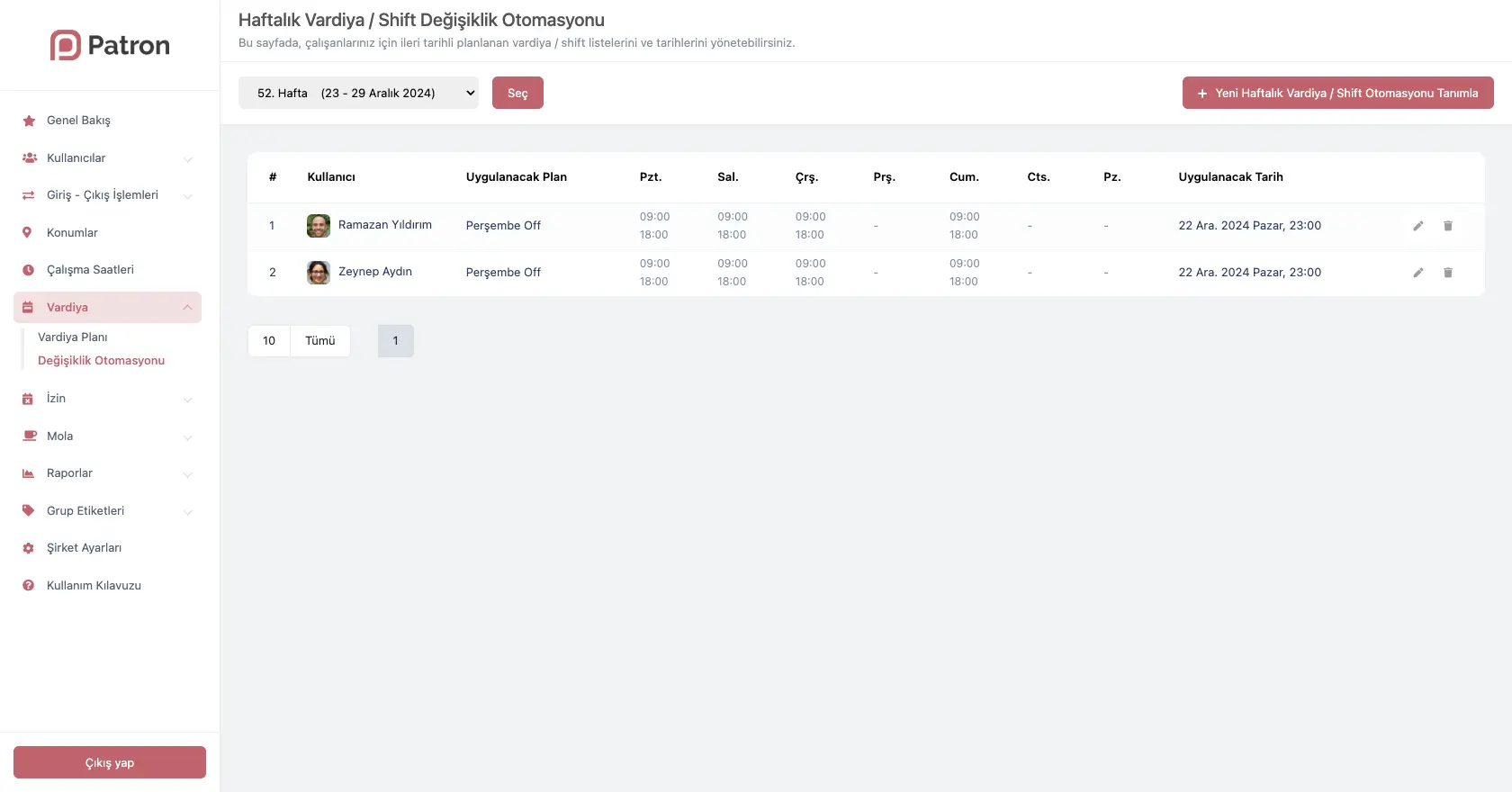The width and height of the screenshot is (1512, 792).
Task: Open the Vardiya Planı submenu item
Action: pos(73,337)
